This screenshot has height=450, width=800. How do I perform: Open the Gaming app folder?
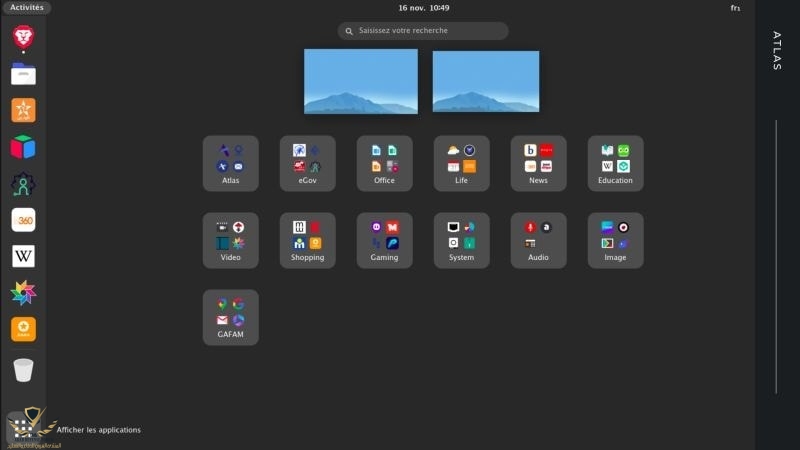[x=384, y=240]
